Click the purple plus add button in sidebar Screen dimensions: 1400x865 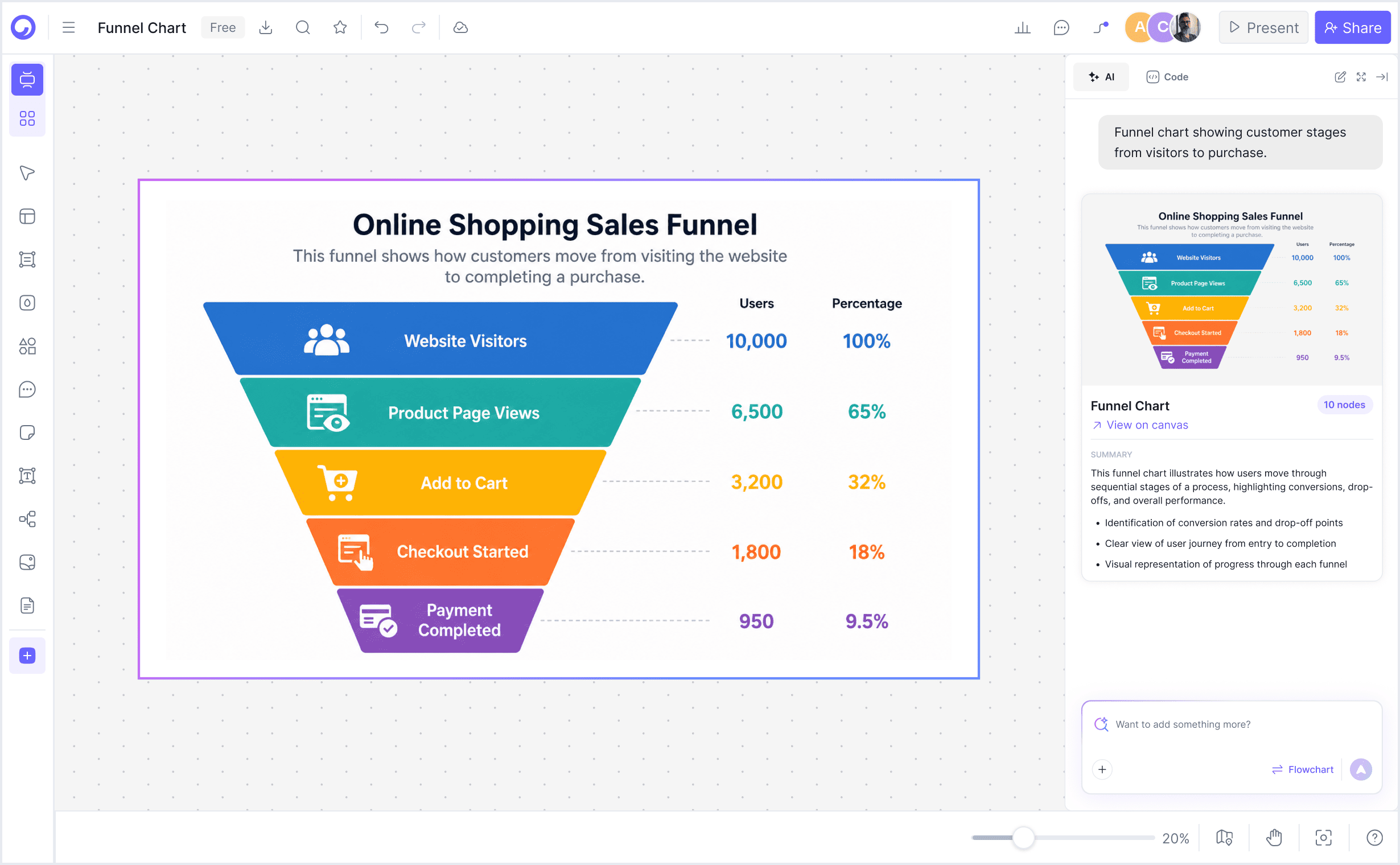27,656
